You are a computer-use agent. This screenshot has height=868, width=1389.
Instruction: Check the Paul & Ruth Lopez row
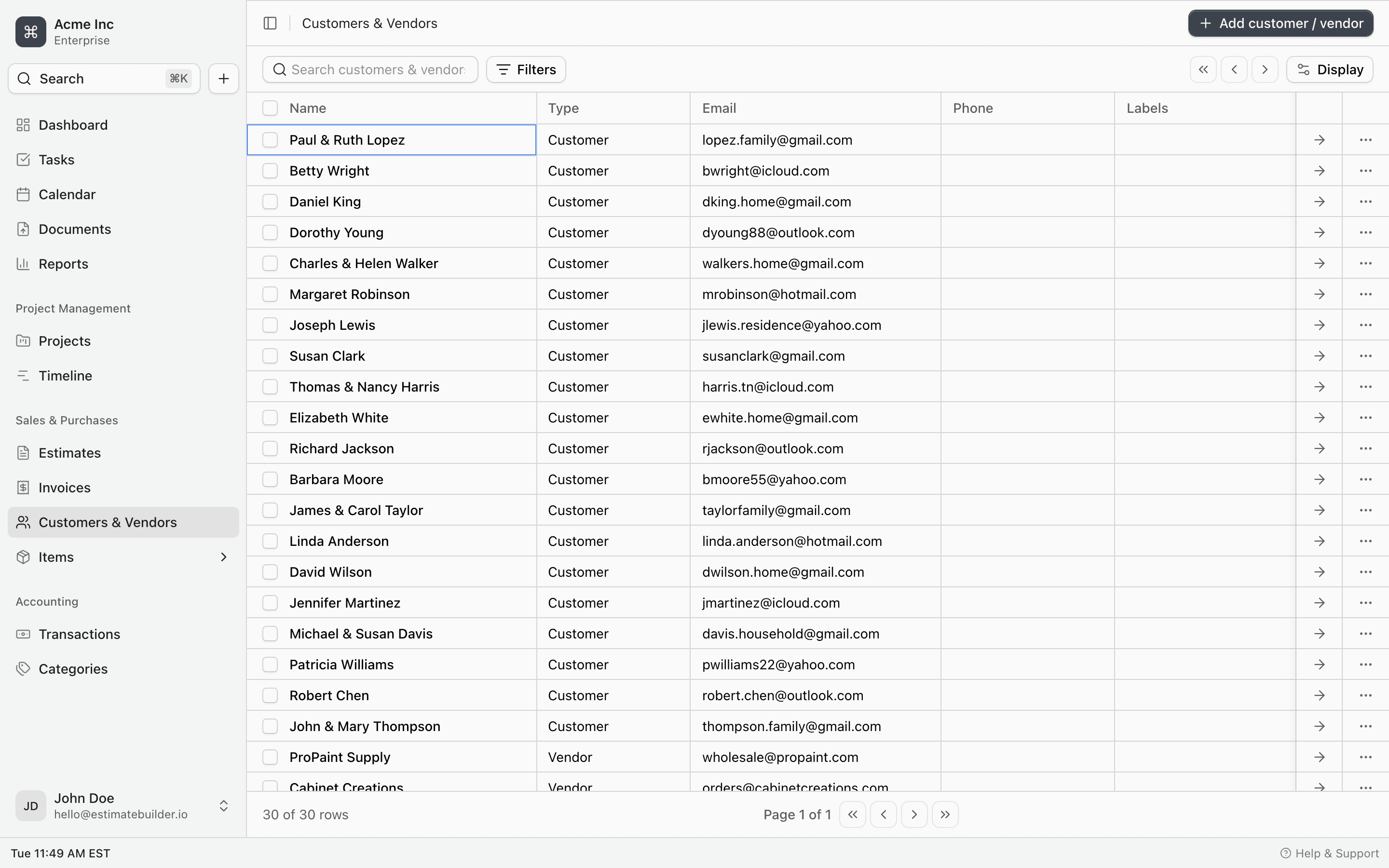pos(271,139)
